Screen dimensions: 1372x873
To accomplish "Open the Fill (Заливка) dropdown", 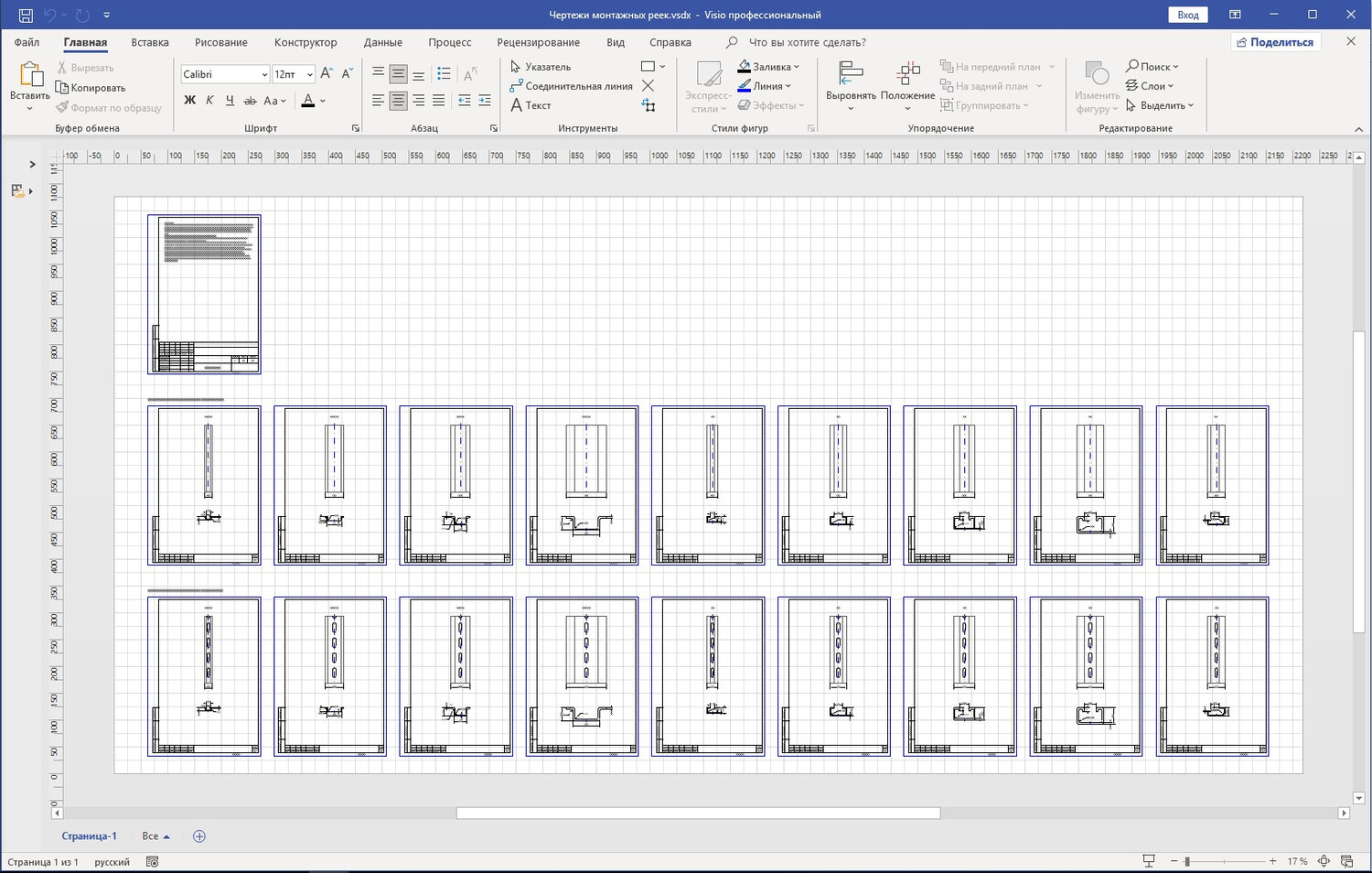I will (x=769, y=67).
